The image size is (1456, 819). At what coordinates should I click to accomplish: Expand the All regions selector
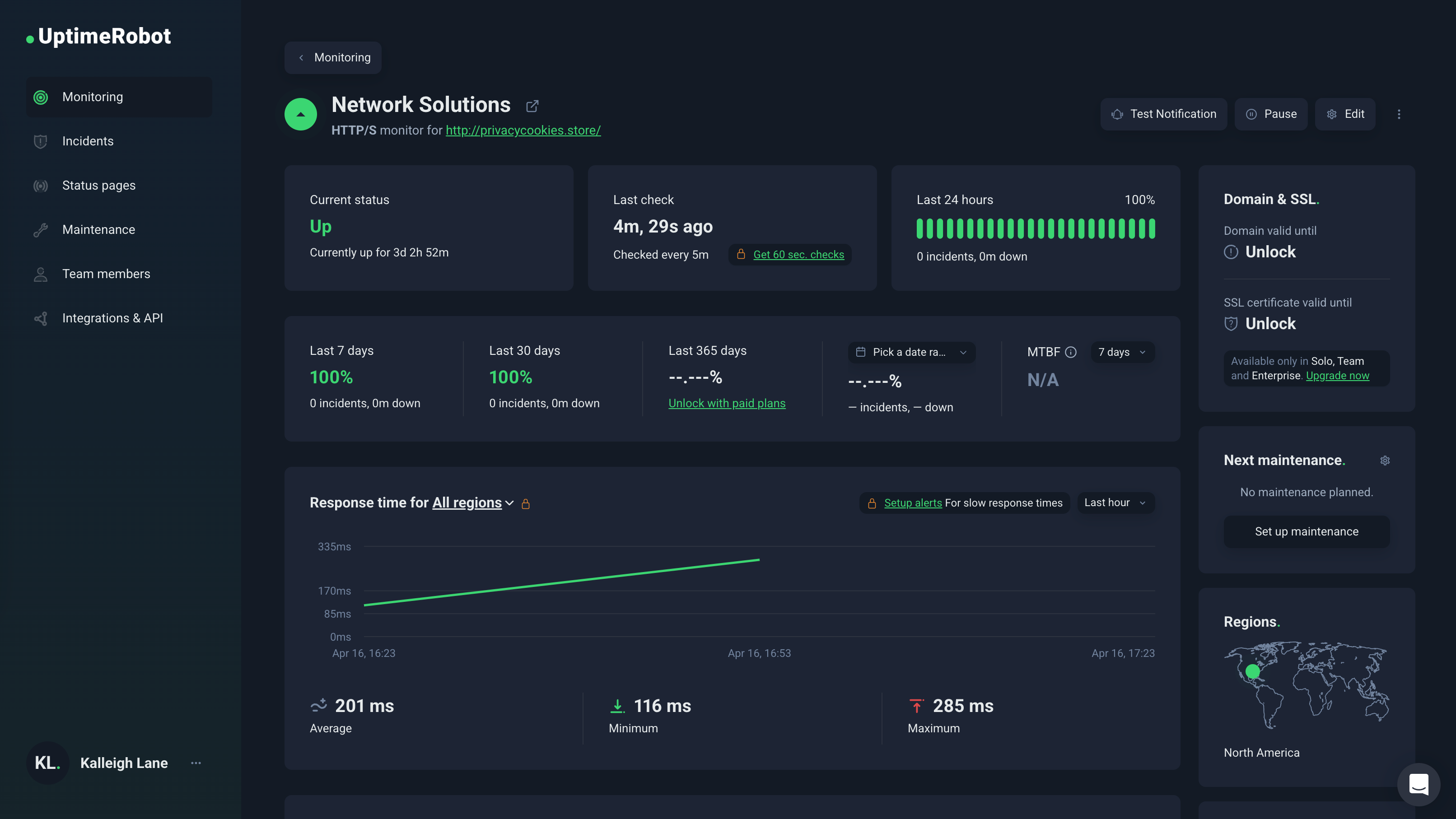(472, 503)
